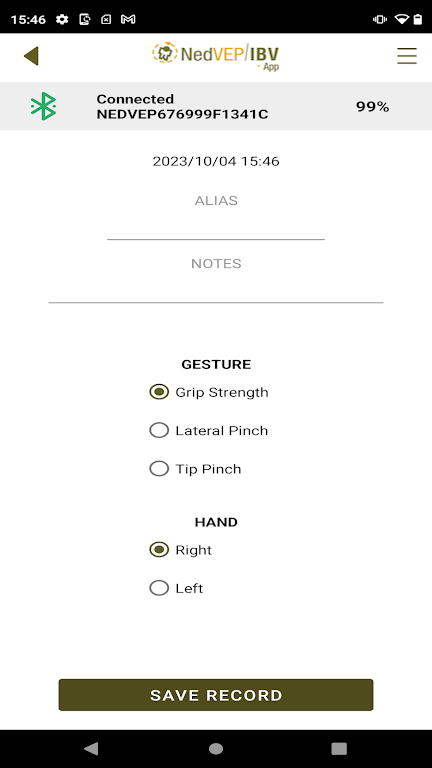The image size is (432, 768).
Task: Choose the Right hand option
Action: (181, 550)
